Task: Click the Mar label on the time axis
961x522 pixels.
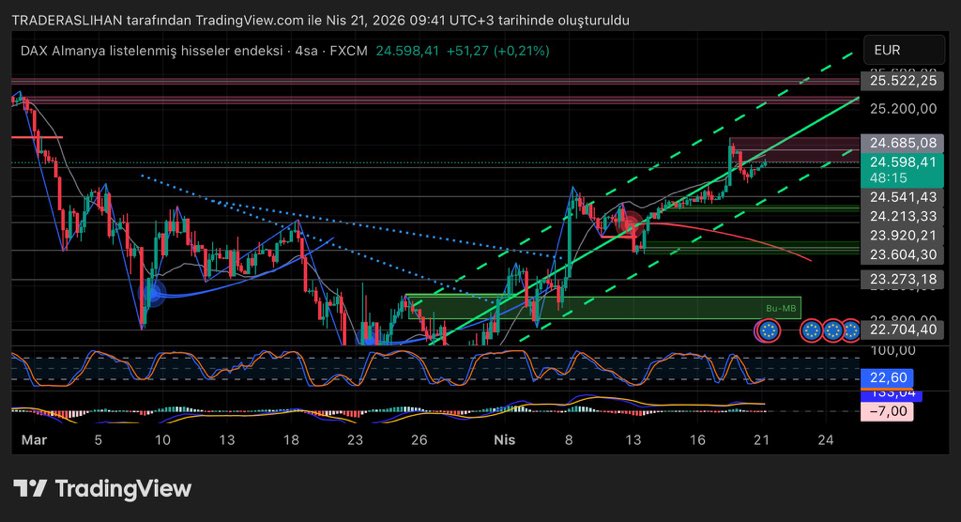Action: point(34,440)
